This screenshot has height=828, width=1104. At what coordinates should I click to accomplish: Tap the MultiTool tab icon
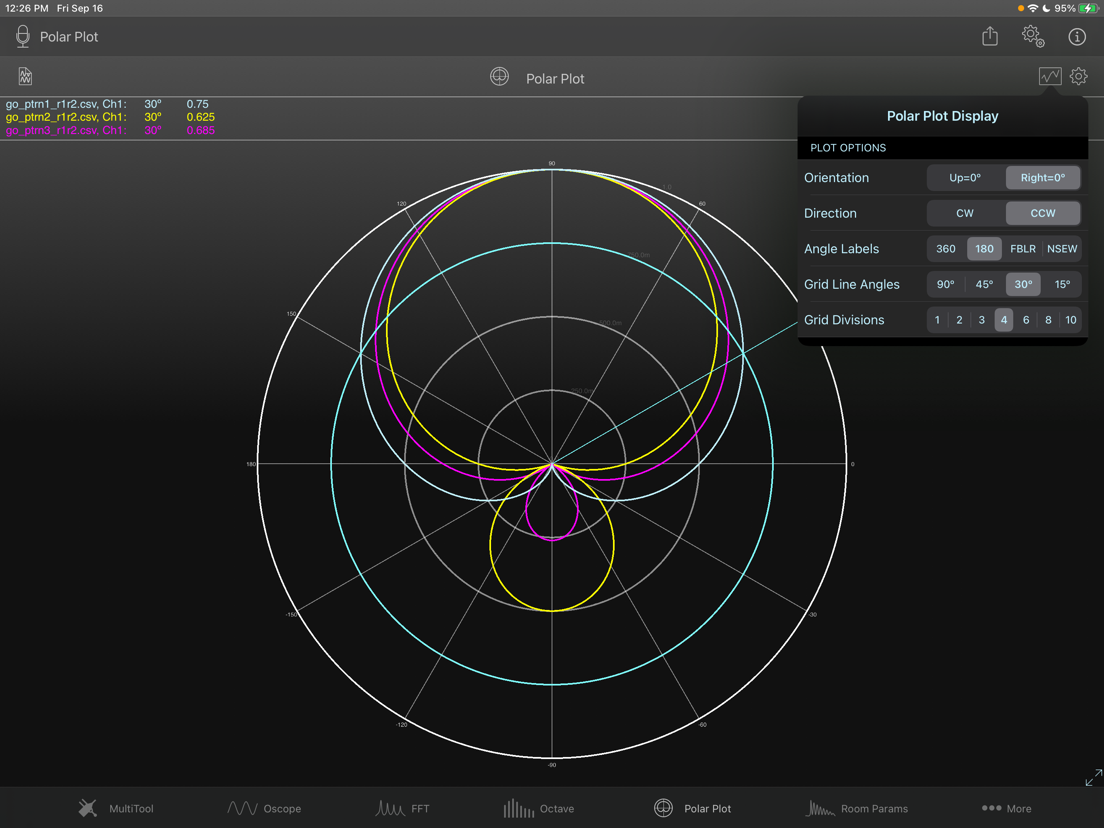point(88,808)
